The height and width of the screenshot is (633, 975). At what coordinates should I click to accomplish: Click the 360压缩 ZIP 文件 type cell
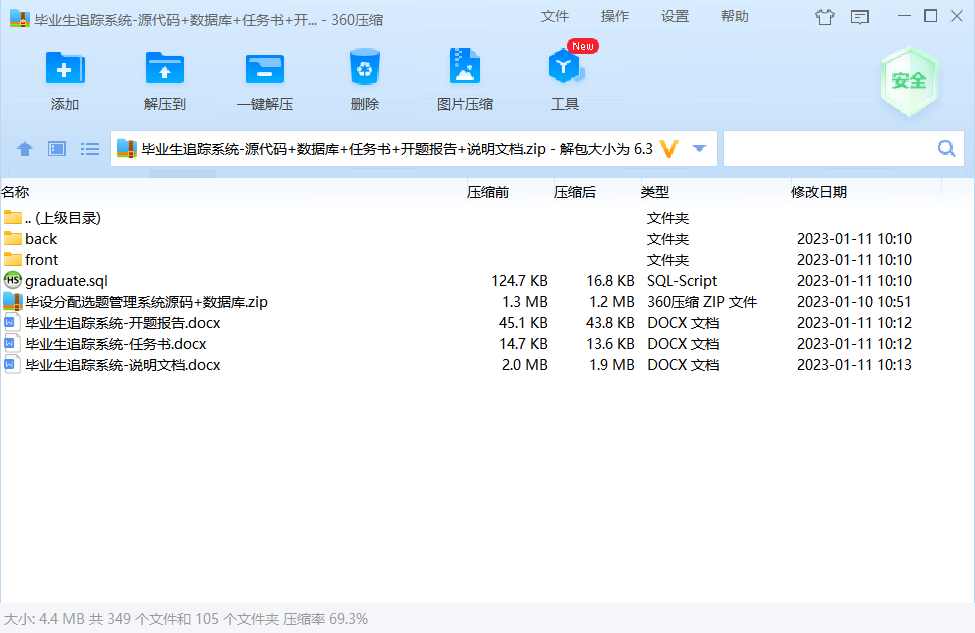click(x=702, y=302)
